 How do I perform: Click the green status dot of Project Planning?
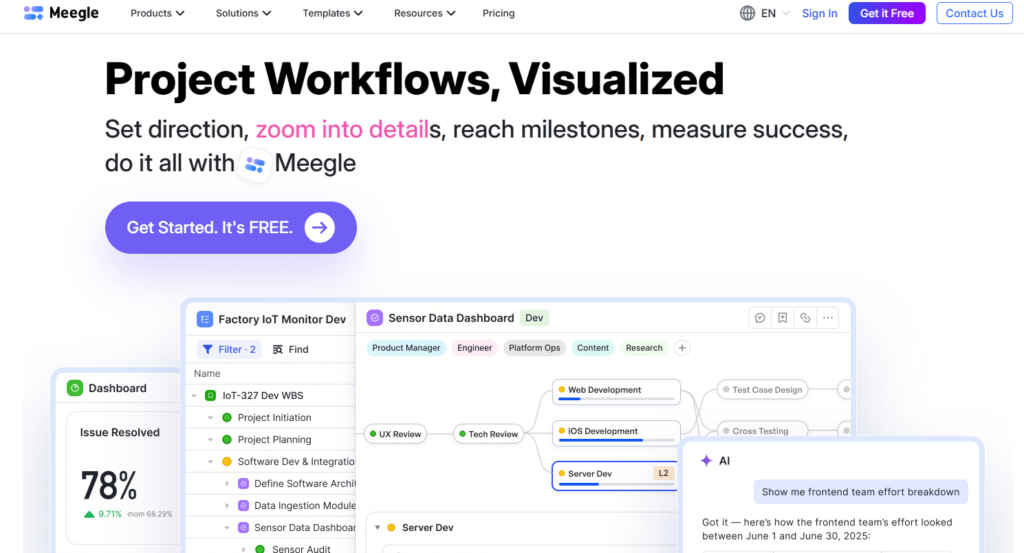[x=227, y=440]
